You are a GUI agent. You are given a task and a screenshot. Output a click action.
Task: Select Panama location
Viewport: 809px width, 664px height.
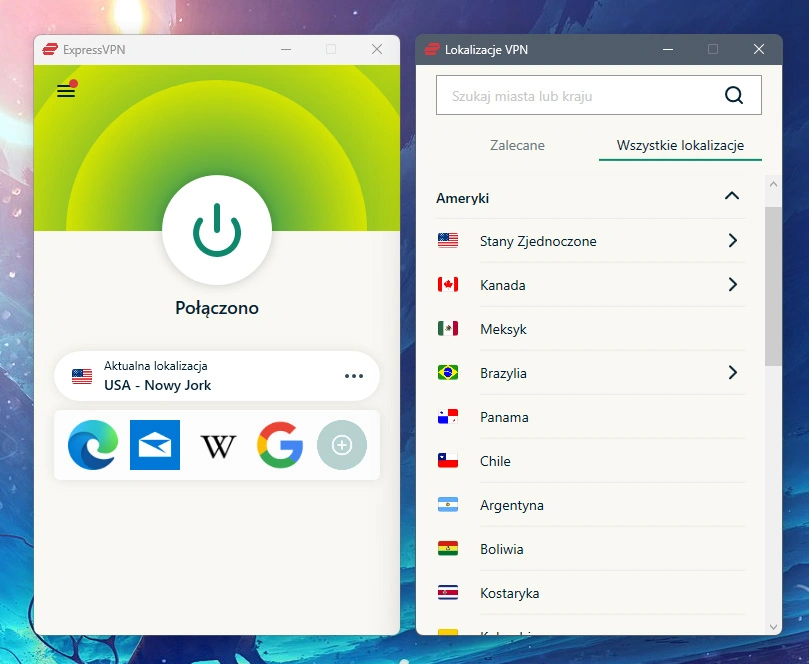point(590,417)
